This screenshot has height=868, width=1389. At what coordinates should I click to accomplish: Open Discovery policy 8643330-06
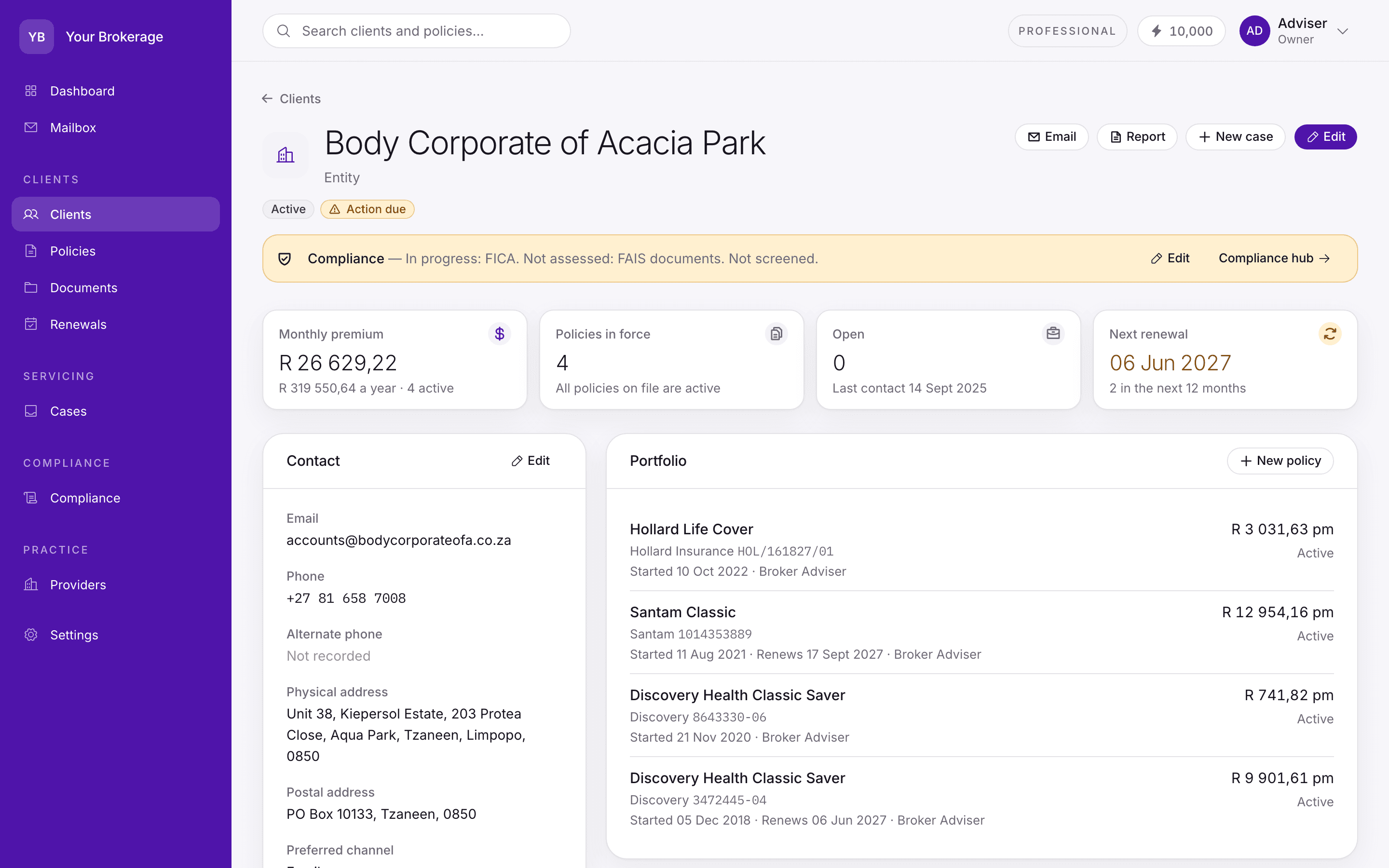point(981,715)
